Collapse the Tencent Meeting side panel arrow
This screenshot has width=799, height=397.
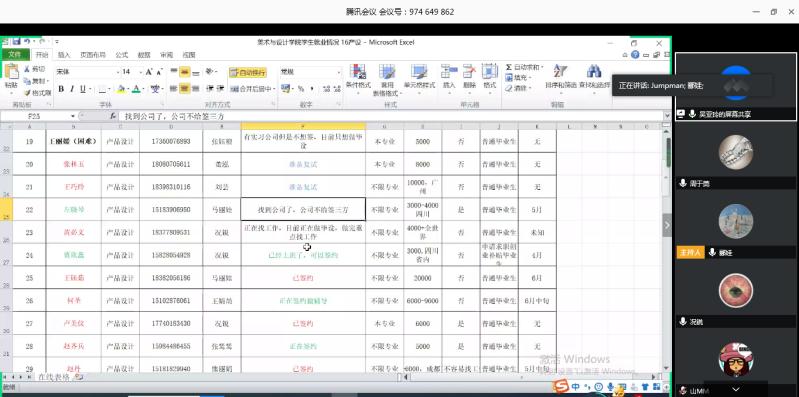coord(667,225)
